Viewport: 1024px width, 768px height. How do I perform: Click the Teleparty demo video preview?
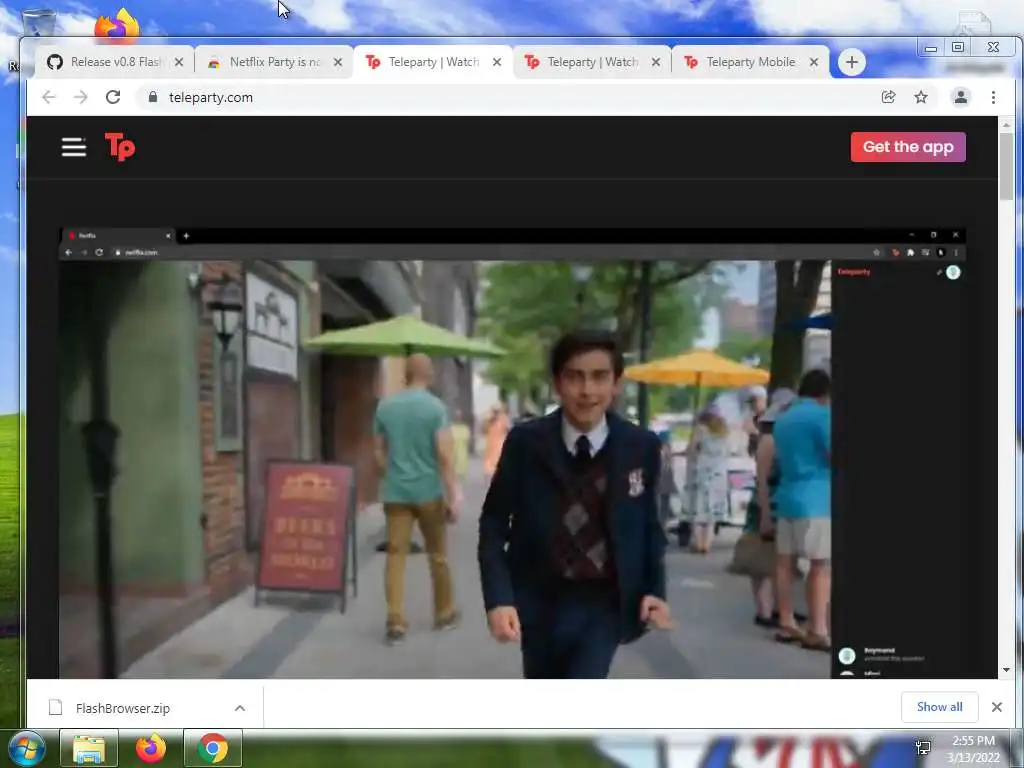512,453
